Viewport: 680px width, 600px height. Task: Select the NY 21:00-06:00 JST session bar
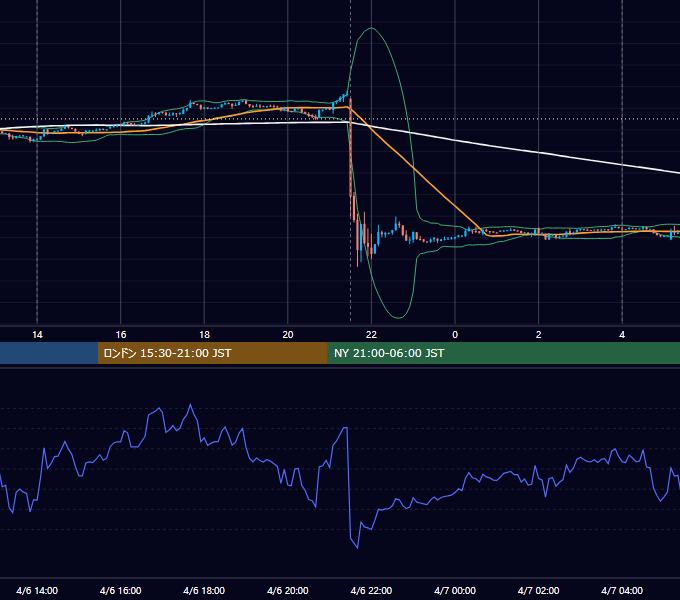pos(503,353)
